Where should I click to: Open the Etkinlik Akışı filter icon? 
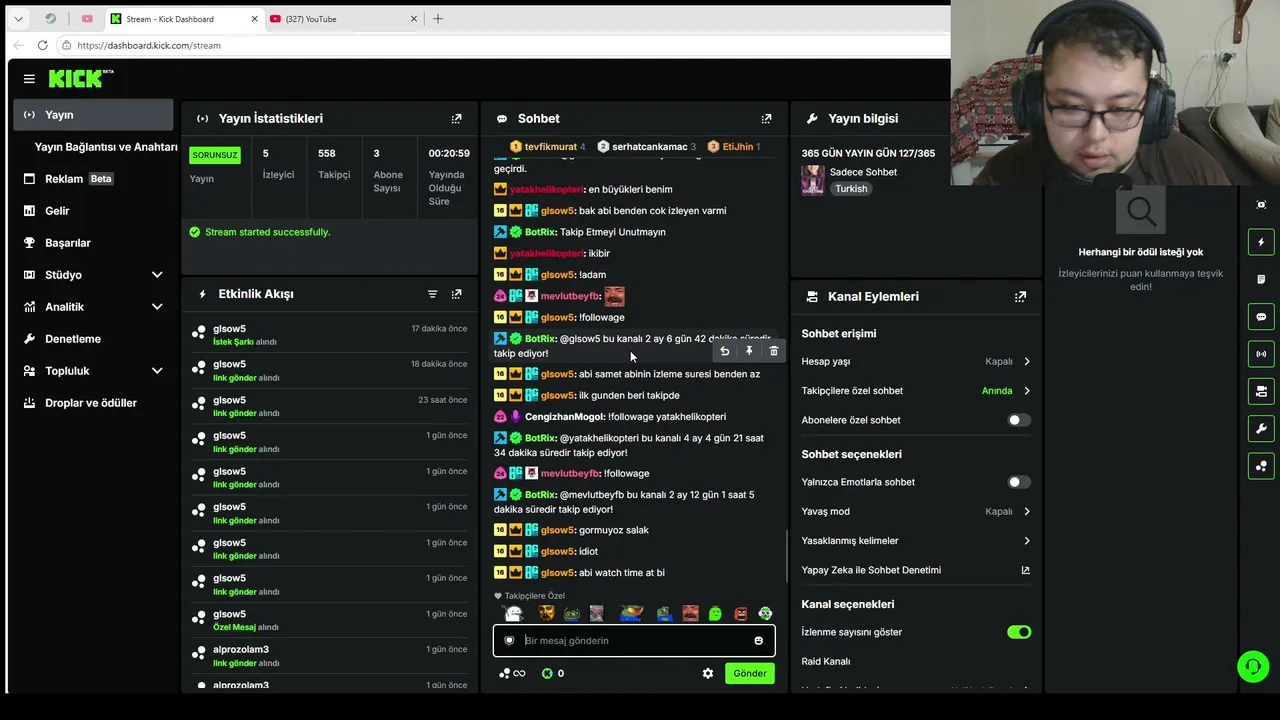click(x=432, y=294)
